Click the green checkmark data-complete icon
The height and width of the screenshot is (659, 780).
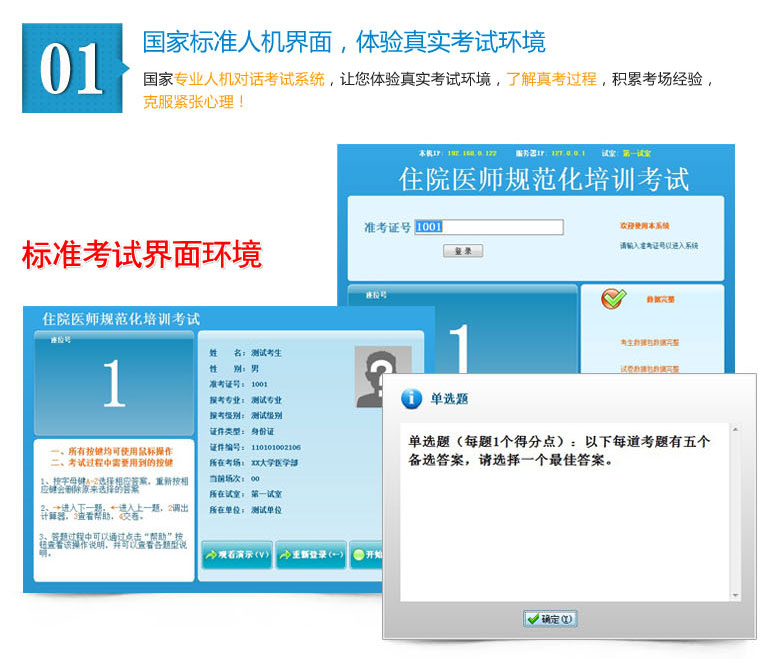click(x=613, y=298)
